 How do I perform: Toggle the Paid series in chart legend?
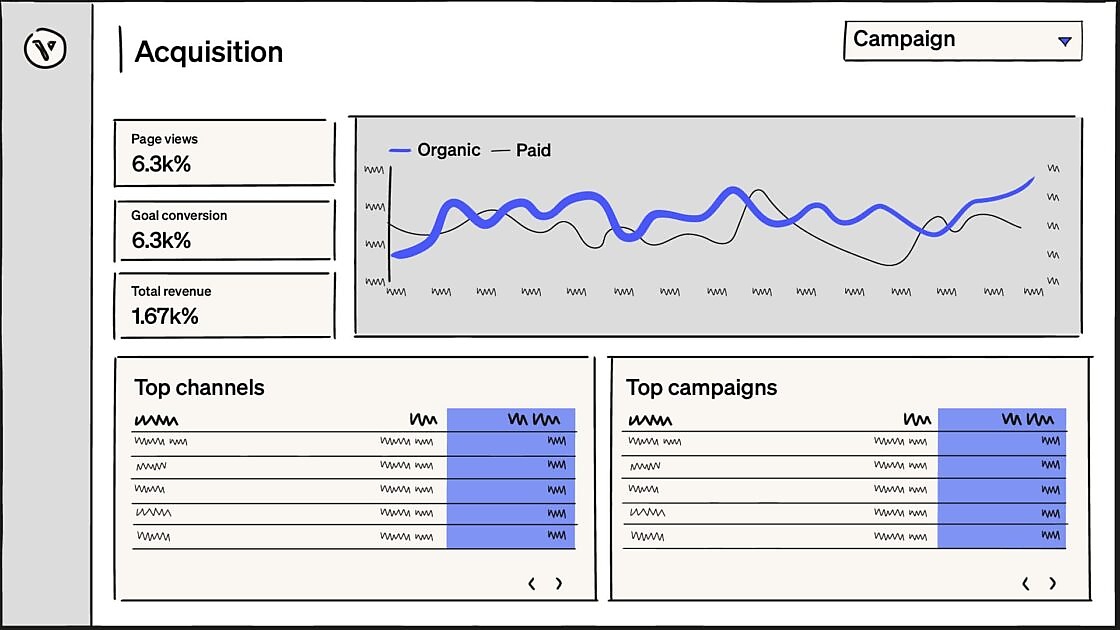521,150
